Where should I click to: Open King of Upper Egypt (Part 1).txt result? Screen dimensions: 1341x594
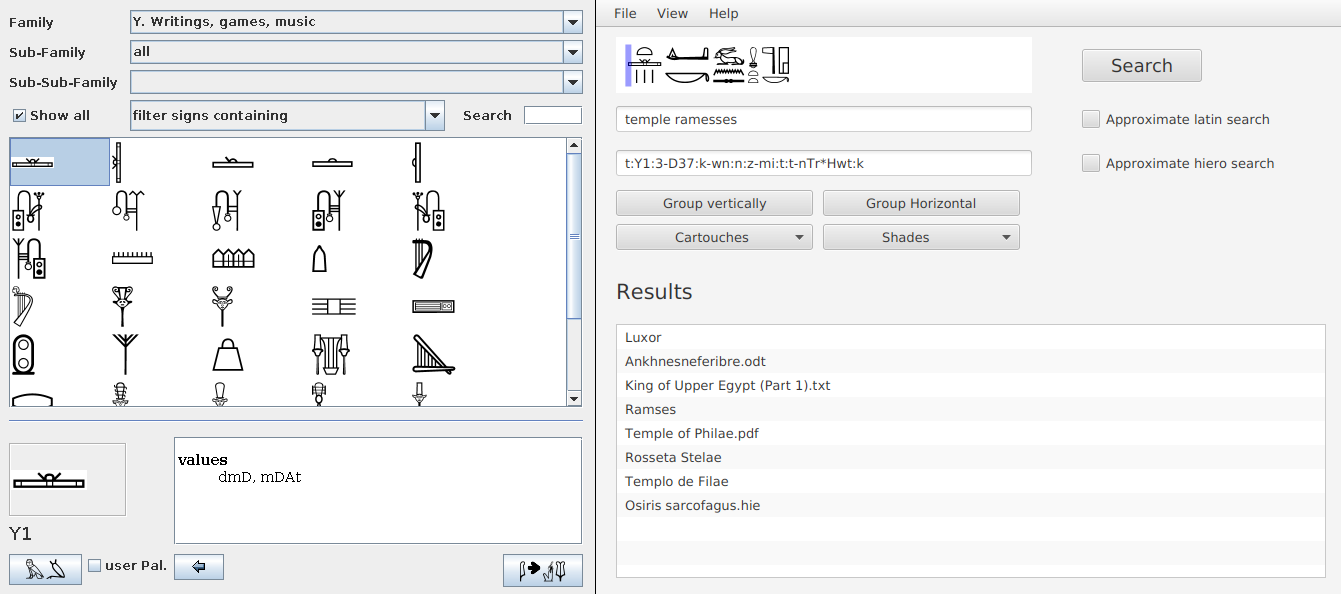(970, 385)
